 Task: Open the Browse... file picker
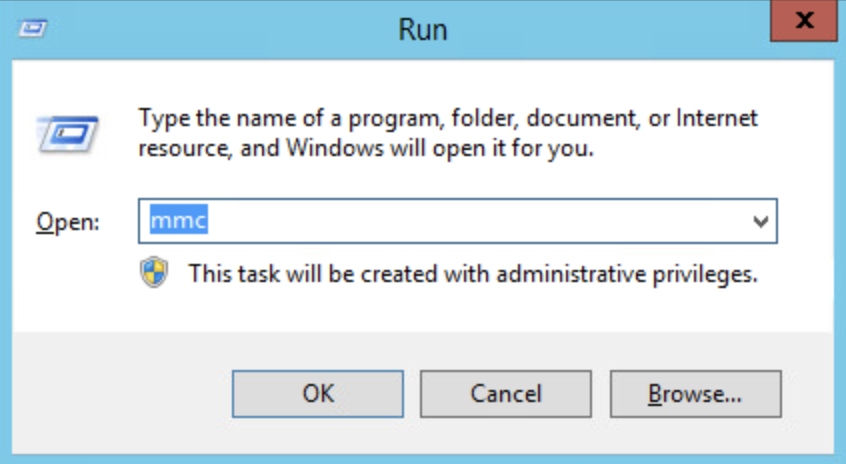coord(695,393)
